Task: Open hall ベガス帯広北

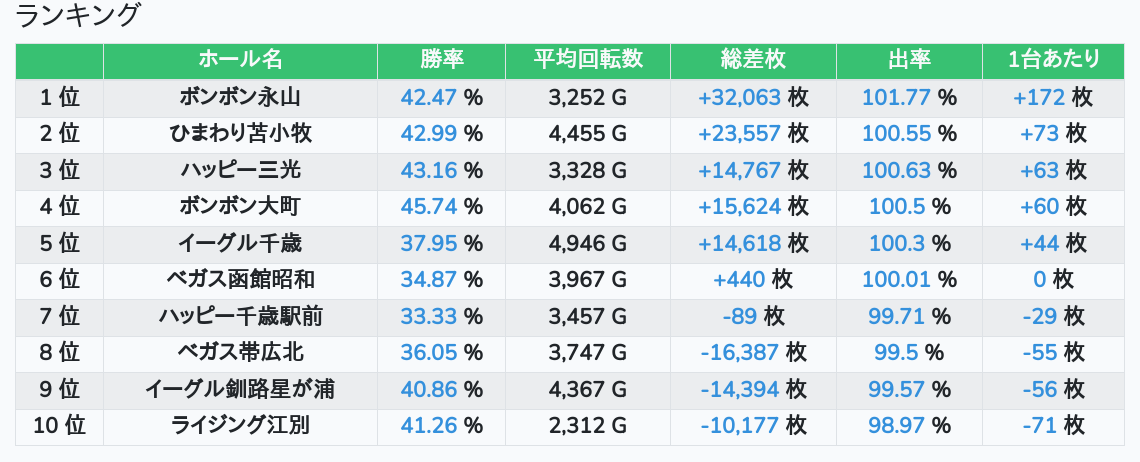Action: pos(240,352)
